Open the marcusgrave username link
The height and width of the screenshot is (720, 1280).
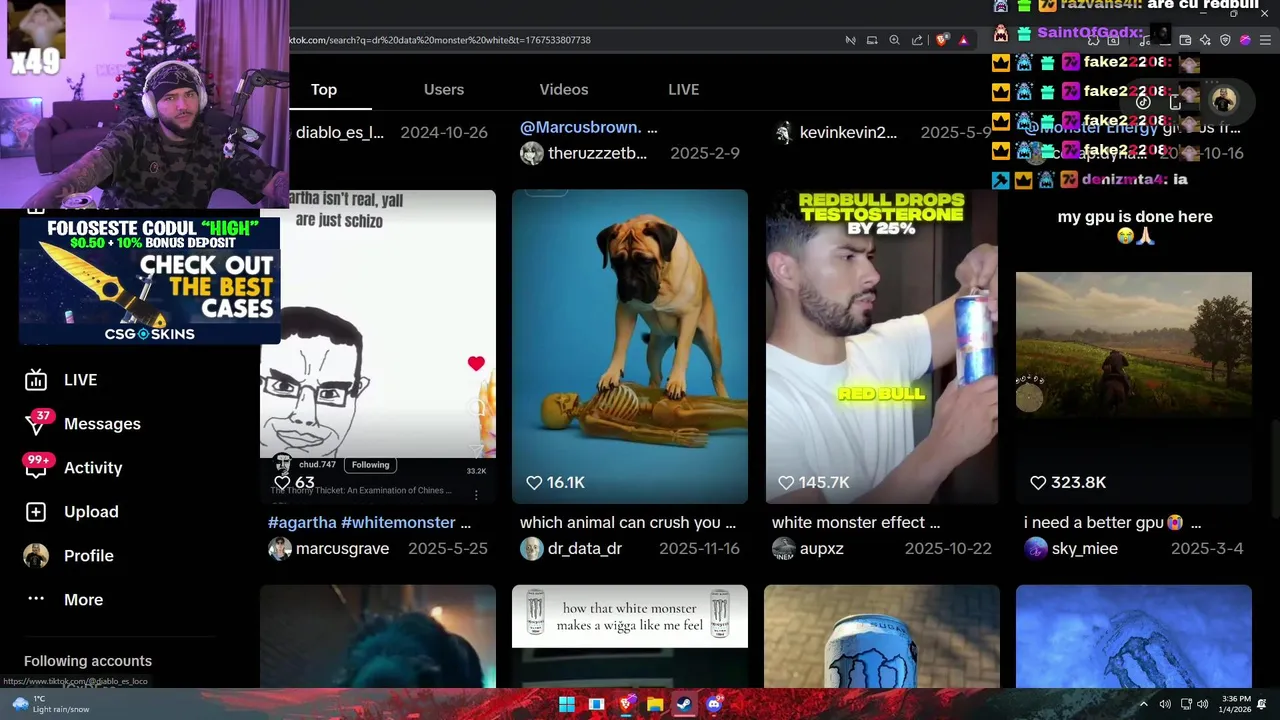point(342,548)
